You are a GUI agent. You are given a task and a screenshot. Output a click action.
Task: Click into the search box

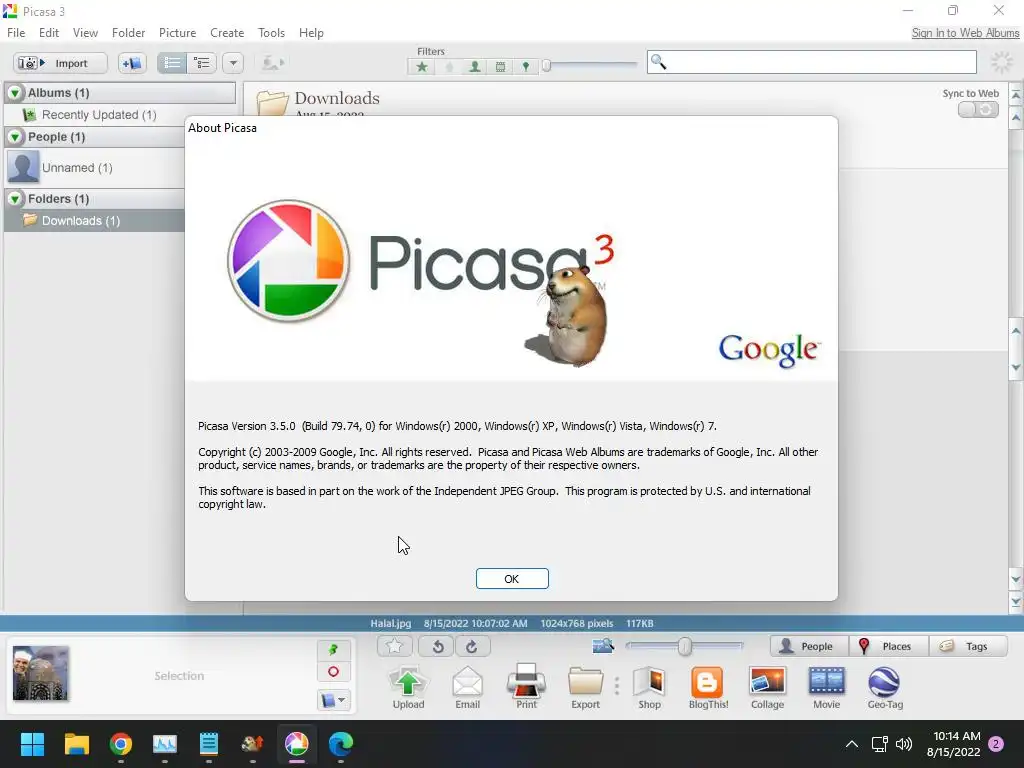[812, 62]
